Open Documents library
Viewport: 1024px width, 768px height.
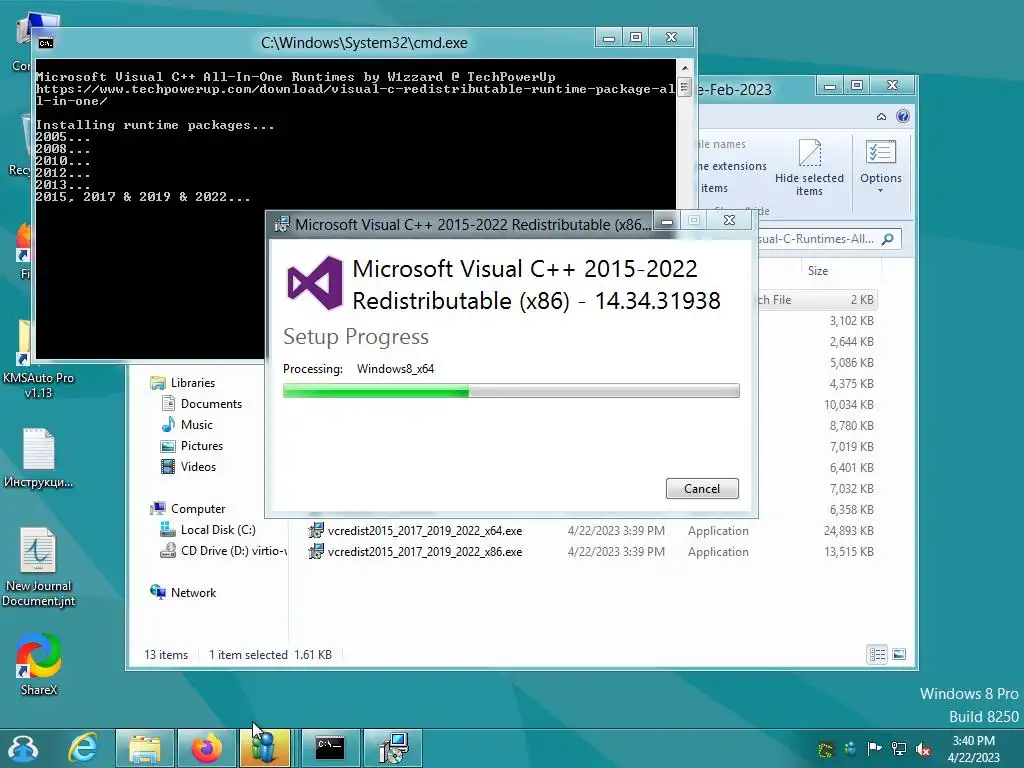210,404
